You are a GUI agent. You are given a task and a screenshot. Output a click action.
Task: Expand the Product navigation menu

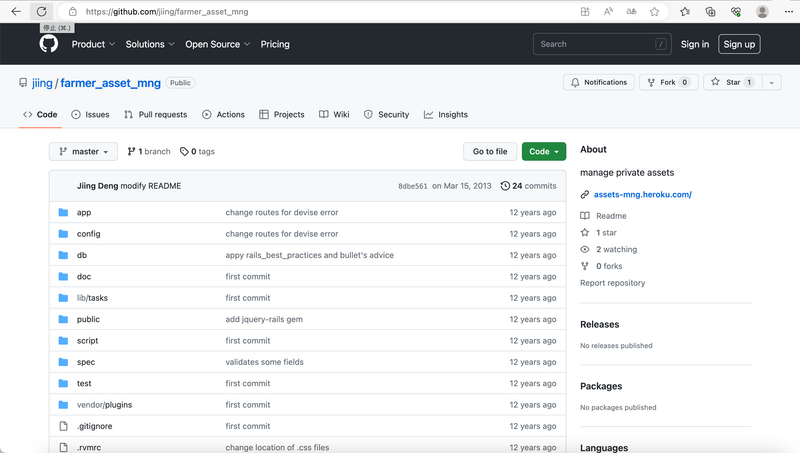93,44
